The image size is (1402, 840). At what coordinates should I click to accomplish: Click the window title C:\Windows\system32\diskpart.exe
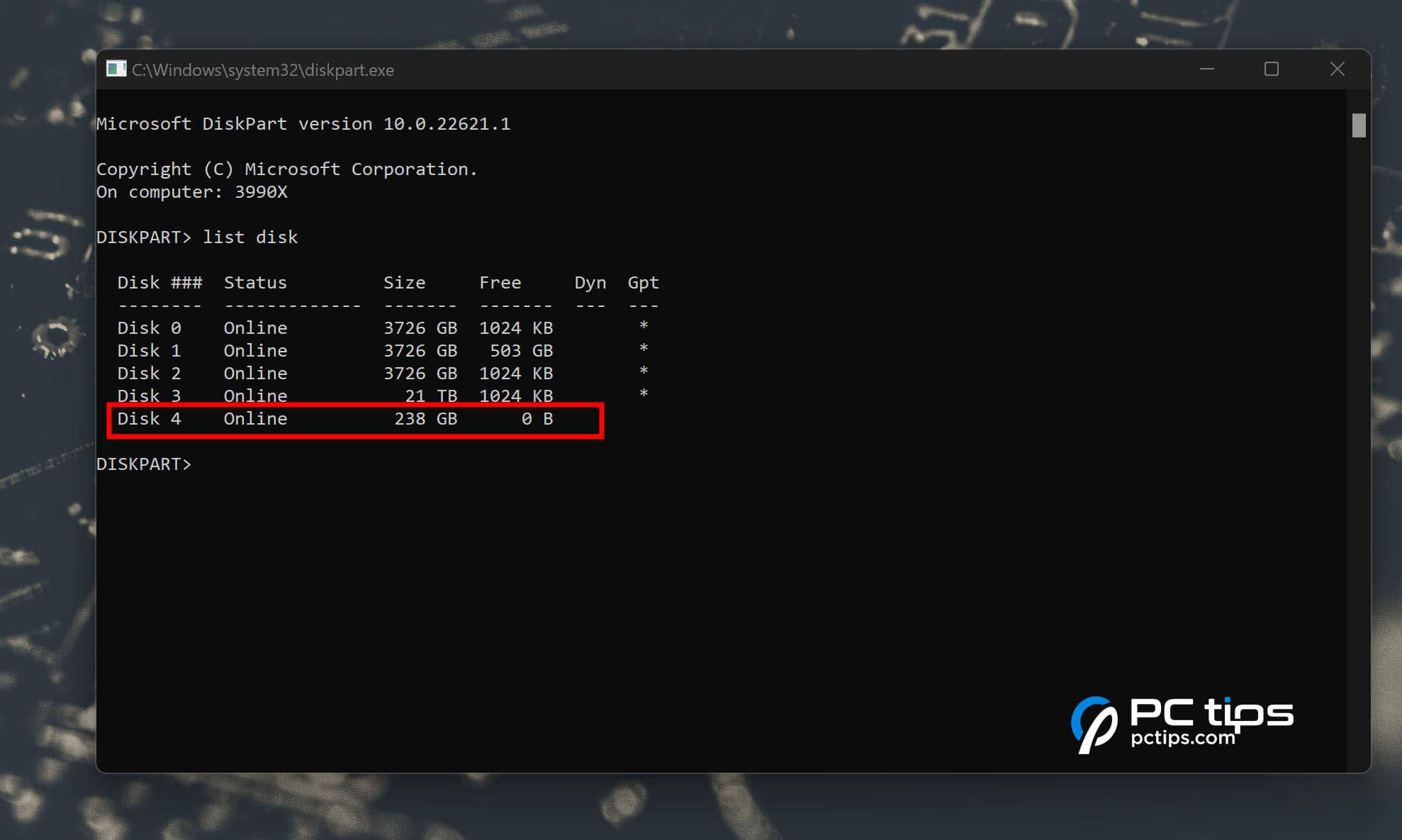tap(263, 70)
